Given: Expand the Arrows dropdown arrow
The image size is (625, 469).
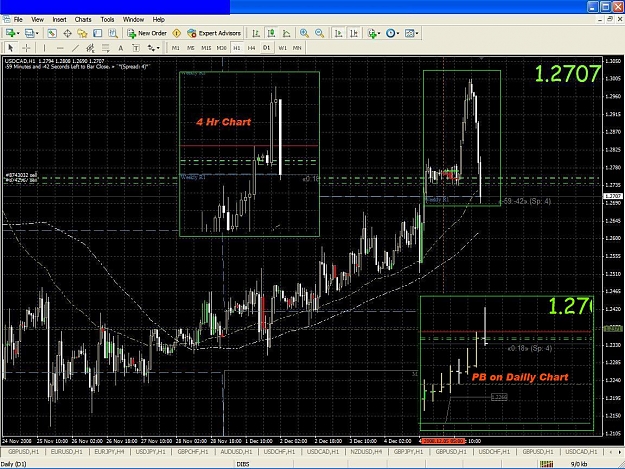Looking at the screenshot, I should click(158, 48).
